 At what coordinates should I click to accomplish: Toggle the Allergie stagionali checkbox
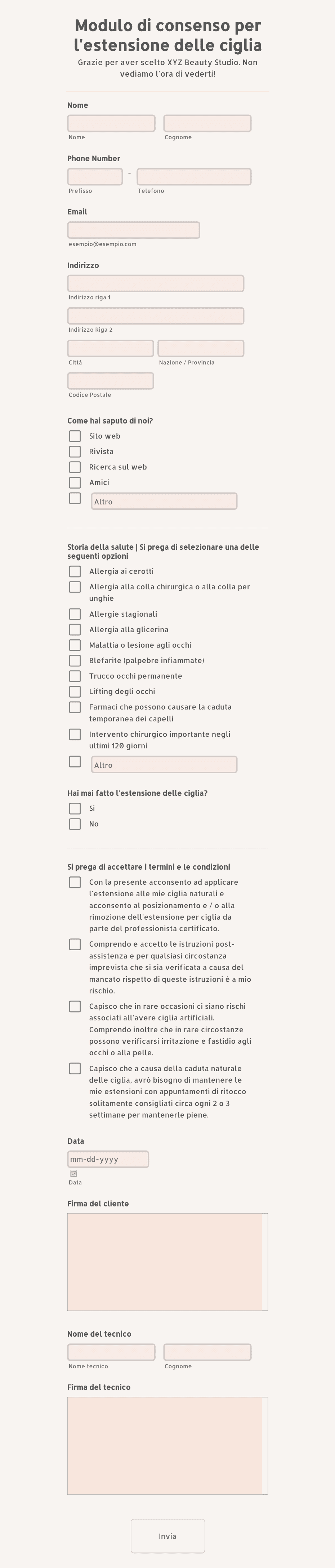click(x=75, y=614)
